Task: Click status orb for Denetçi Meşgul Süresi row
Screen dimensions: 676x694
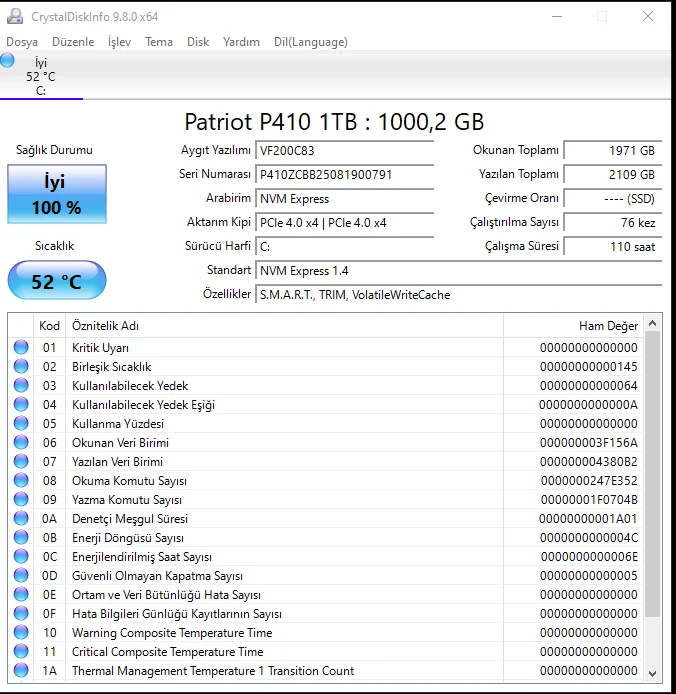Action: click(21, 518)
